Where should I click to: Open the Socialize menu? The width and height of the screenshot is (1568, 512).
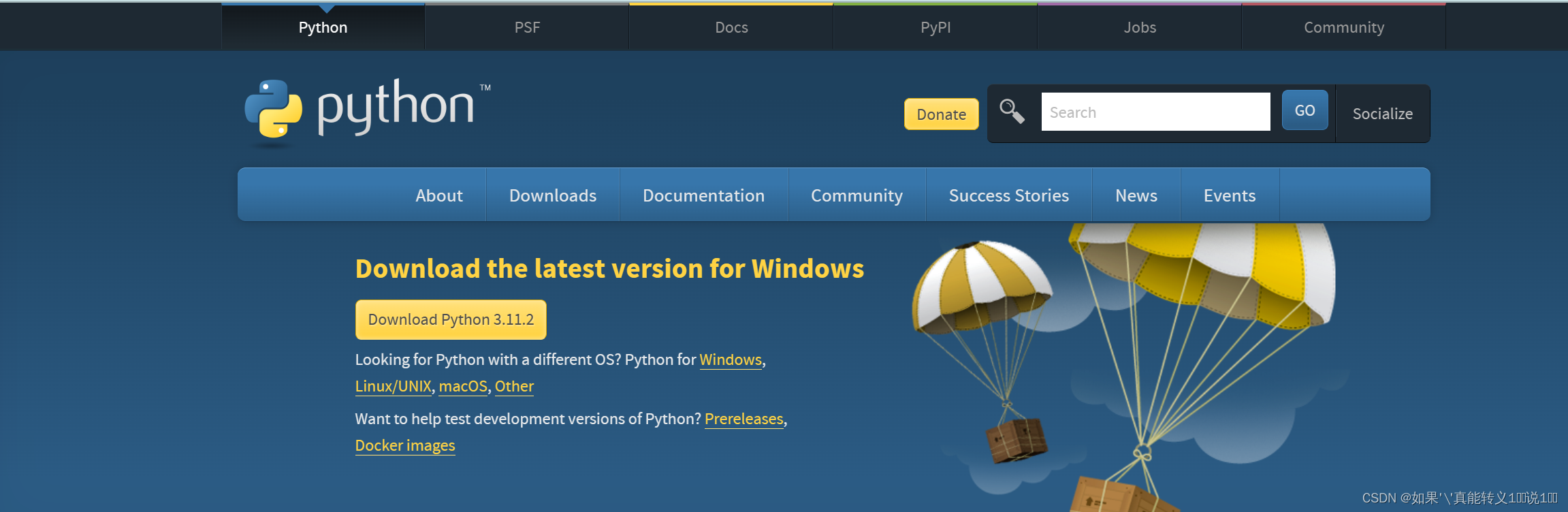tap(1382, 114)
